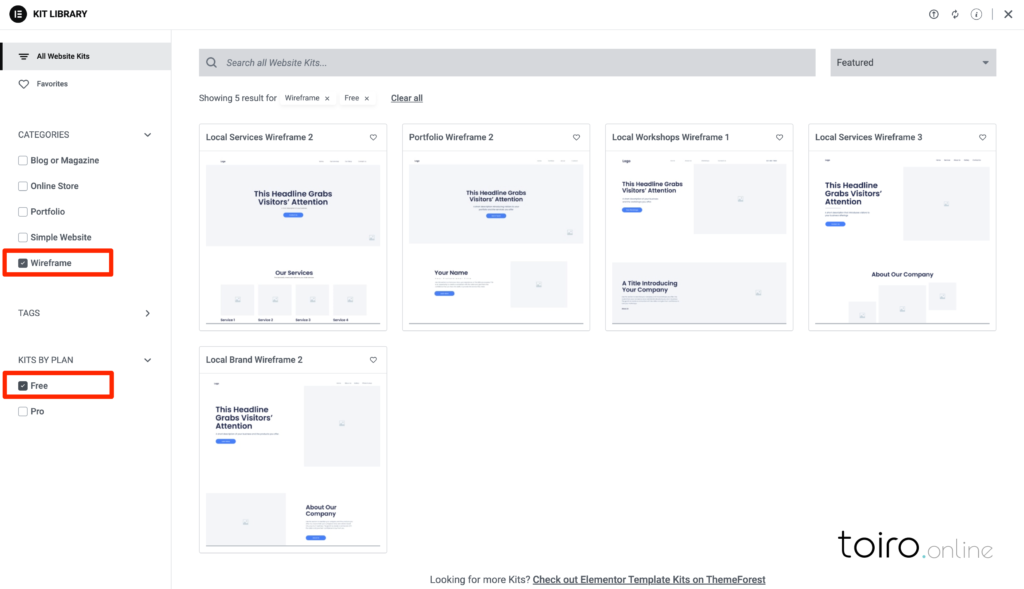This screenshot has width=1024, height=589.
Task: Favorite the Local Workshops Wireframe 1 kit
Action: point(779,137)
